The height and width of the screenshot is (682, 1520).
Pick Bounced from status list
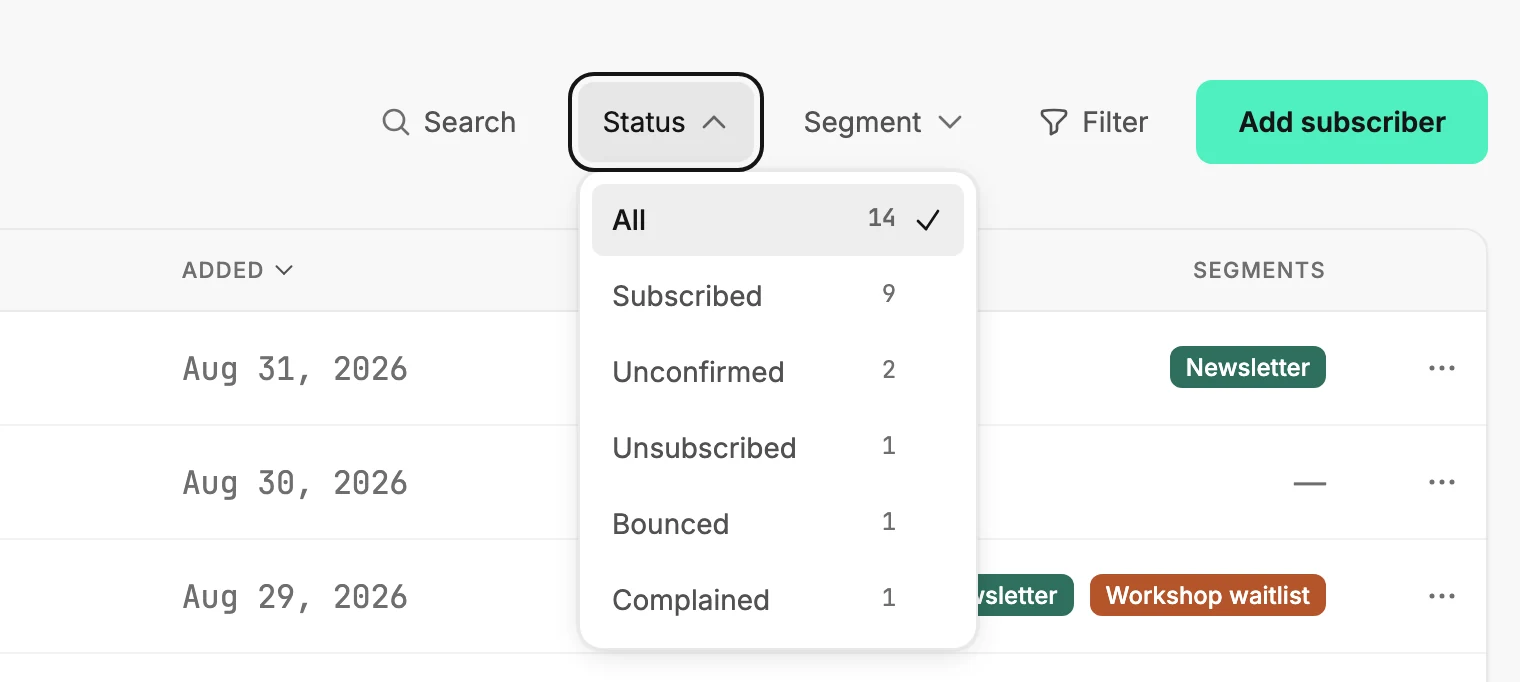coord(778,524)
